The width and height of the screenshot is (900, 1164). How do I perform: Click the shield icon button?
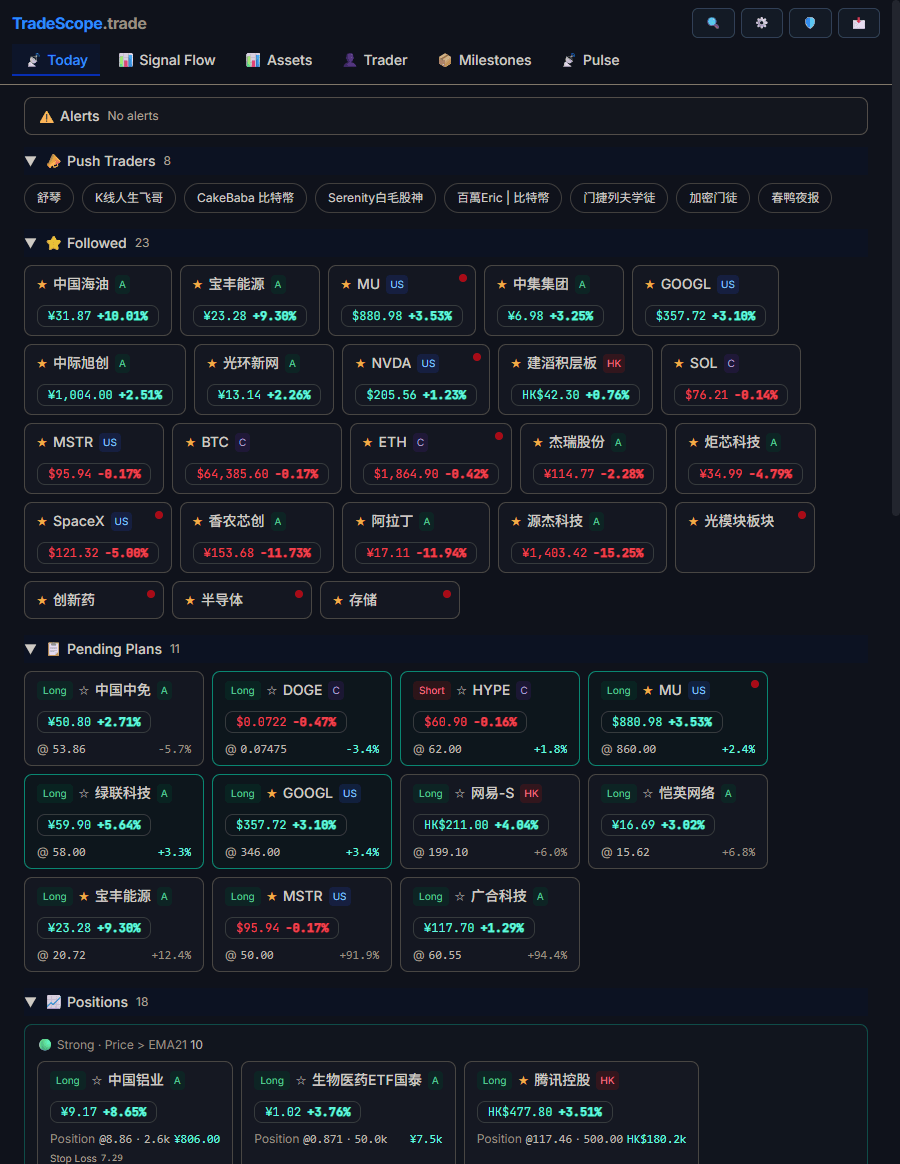click(x=810, y=23)
